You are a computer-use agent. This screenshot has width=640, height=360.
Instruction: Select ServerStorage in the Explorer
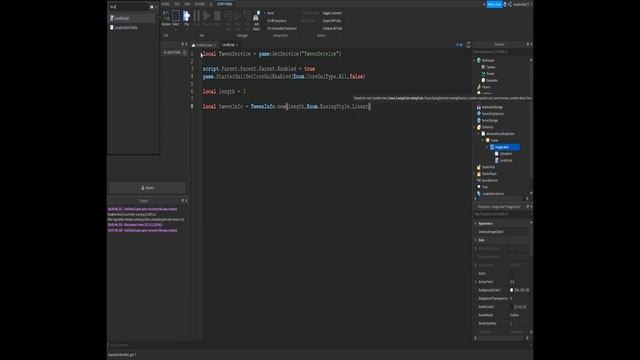point(489,120)
